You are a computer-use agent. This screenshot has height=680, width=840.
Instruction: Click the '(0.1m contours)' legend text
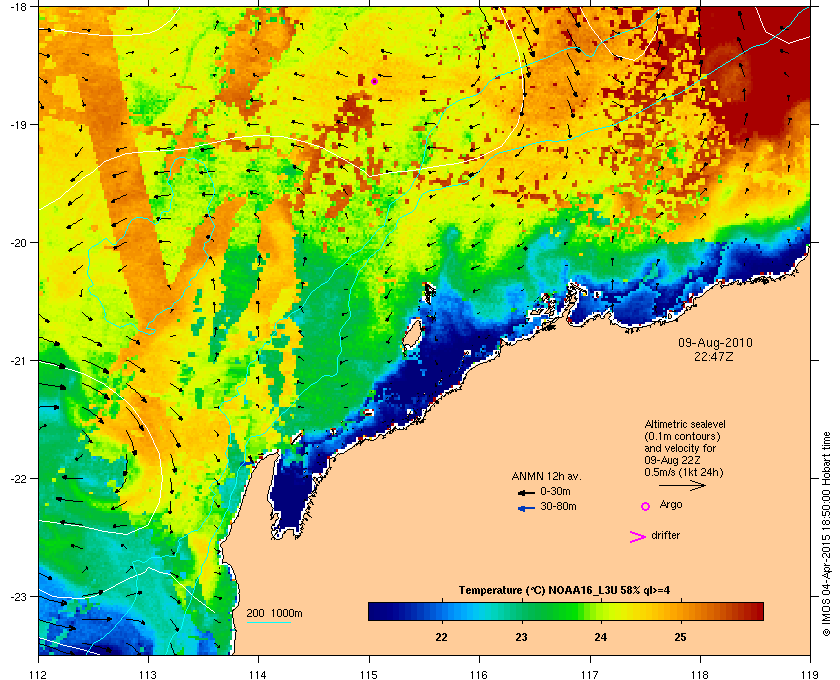tap(682, 436)
